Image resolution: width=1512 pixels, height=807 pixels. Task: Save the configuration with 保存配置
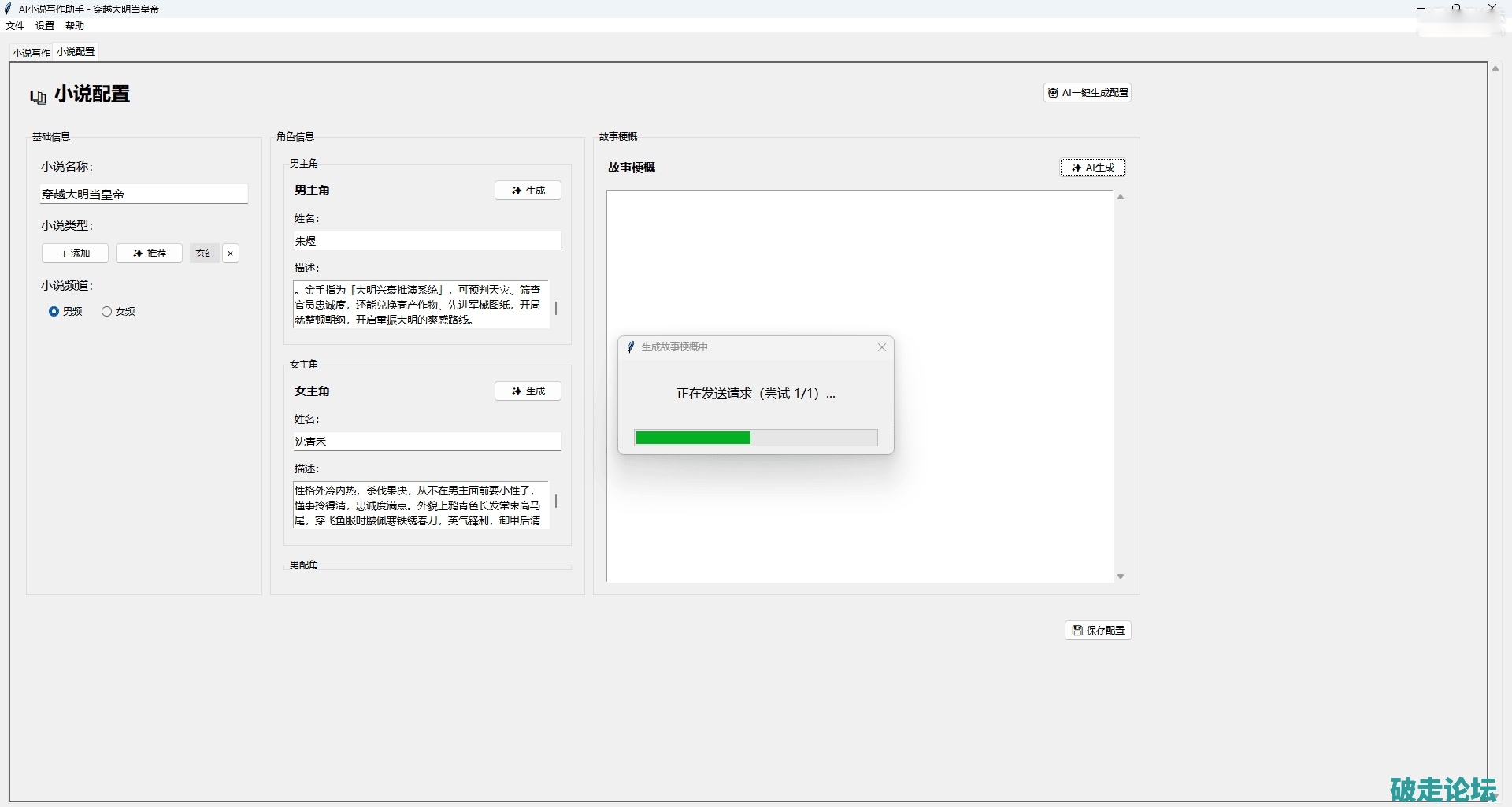point(1098,631)
